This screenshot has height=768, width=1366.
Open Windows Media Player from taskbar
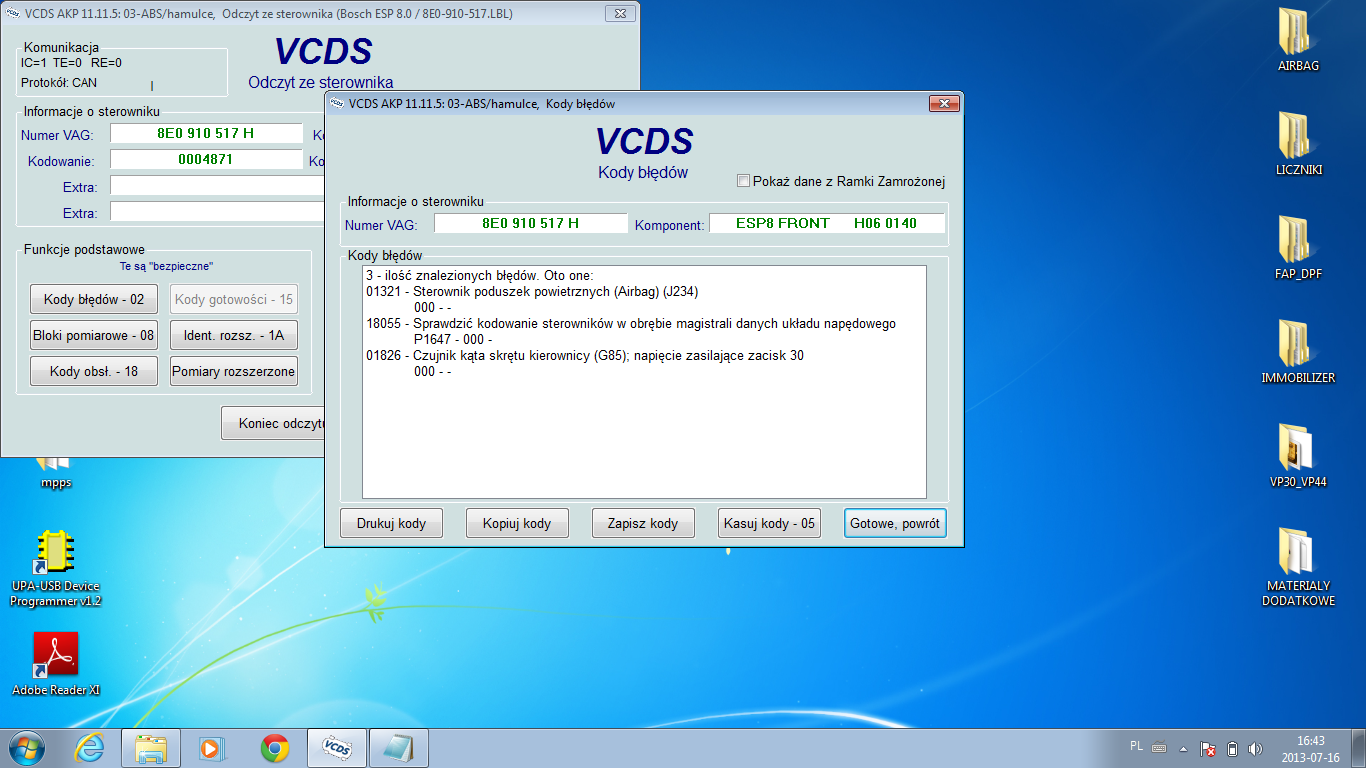click(x=213, y=747)
